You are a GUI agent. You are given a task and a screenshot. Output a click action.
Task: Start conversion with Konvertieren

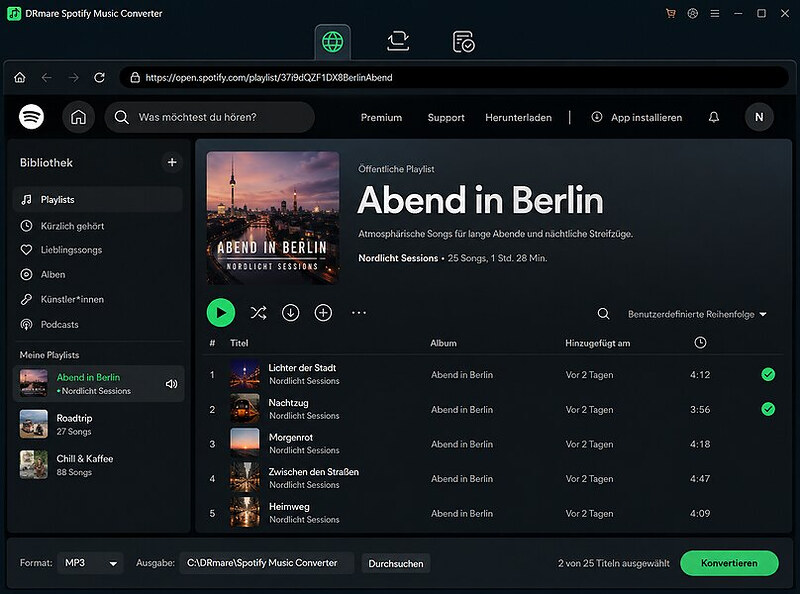pyautogui.click(x=729, y=563)
